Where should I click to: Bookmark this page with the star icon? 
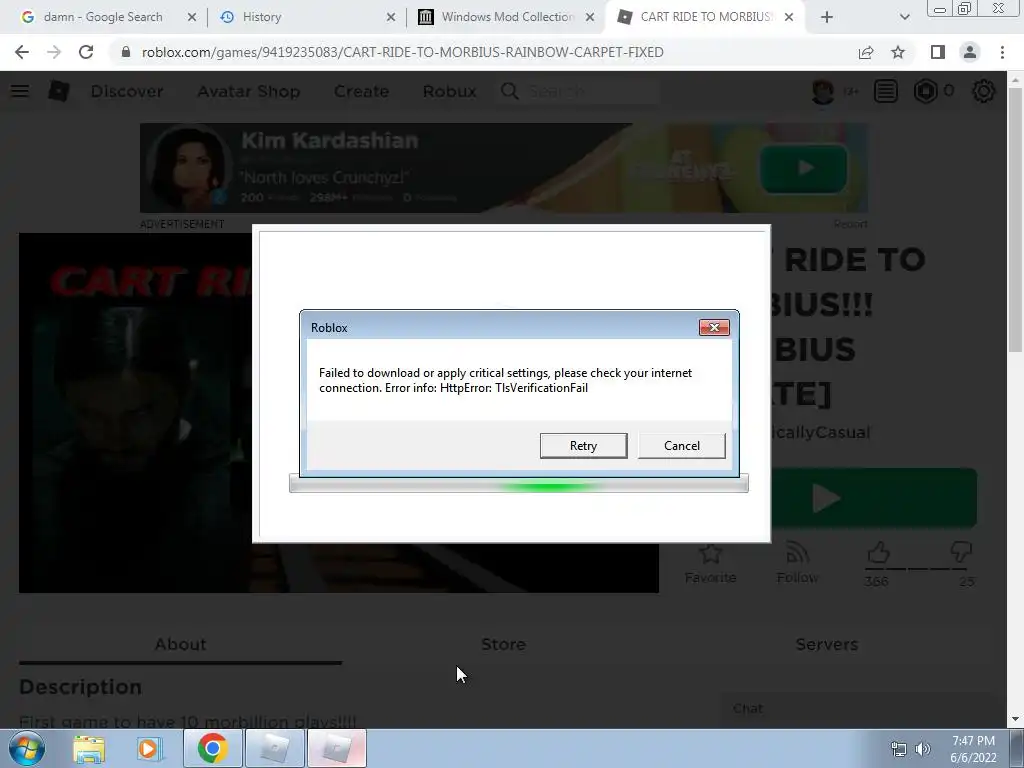click(898, 52)
